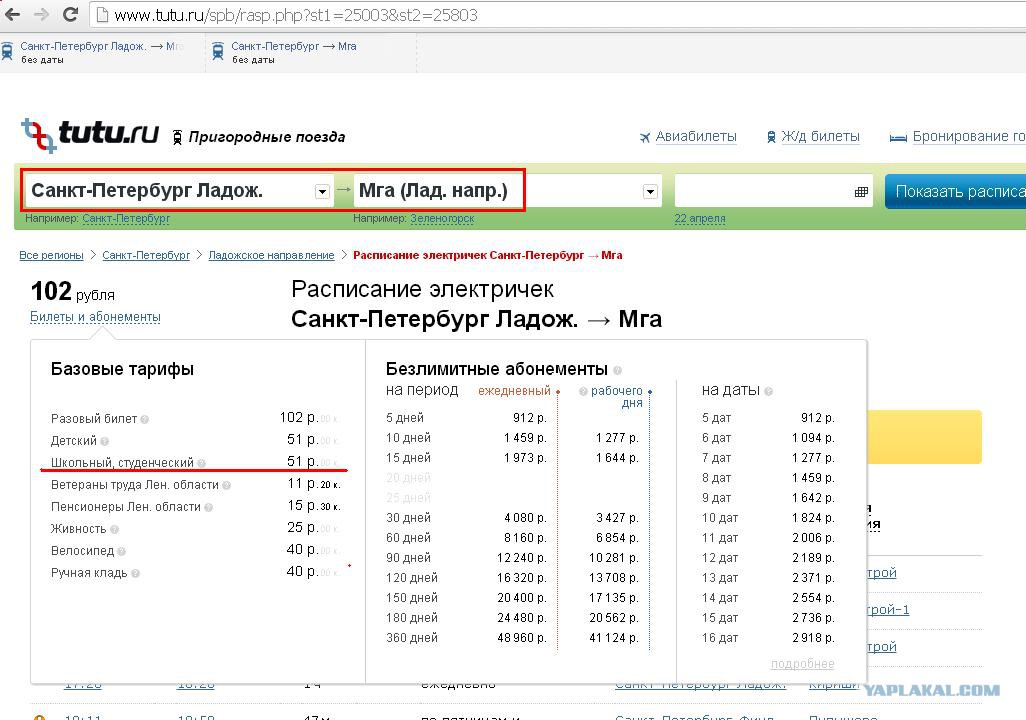Open the calendar icon in the date field

click(861, 192)
